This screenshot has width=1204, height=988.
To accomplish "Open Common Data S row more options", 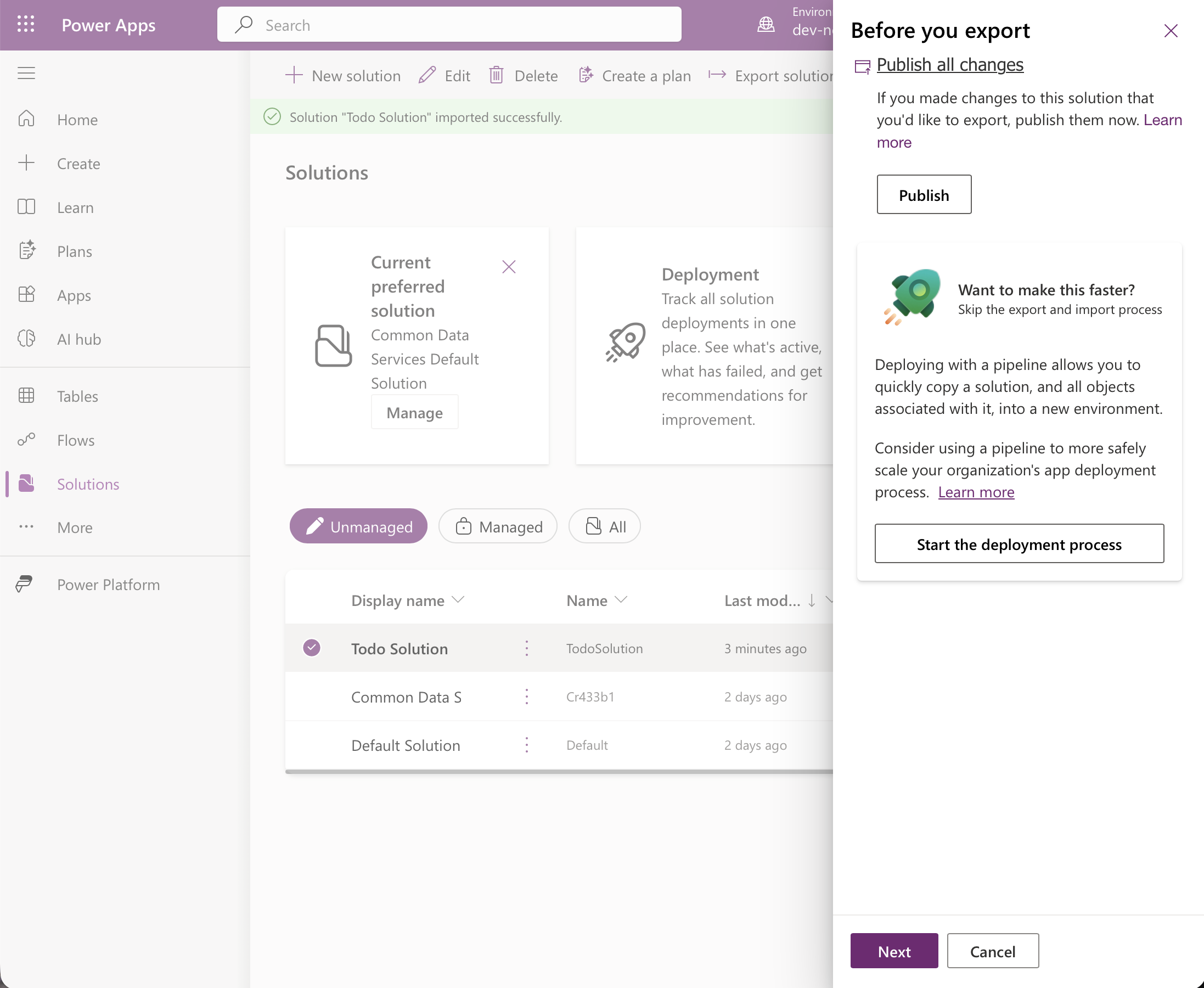I will [x=526, y=697].
